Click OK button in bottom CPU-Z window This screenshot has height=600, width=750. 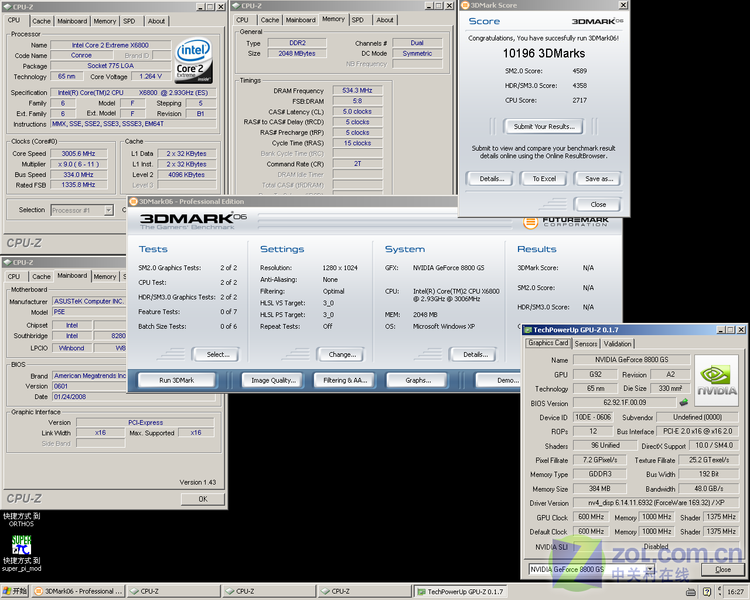click(203, 499)
